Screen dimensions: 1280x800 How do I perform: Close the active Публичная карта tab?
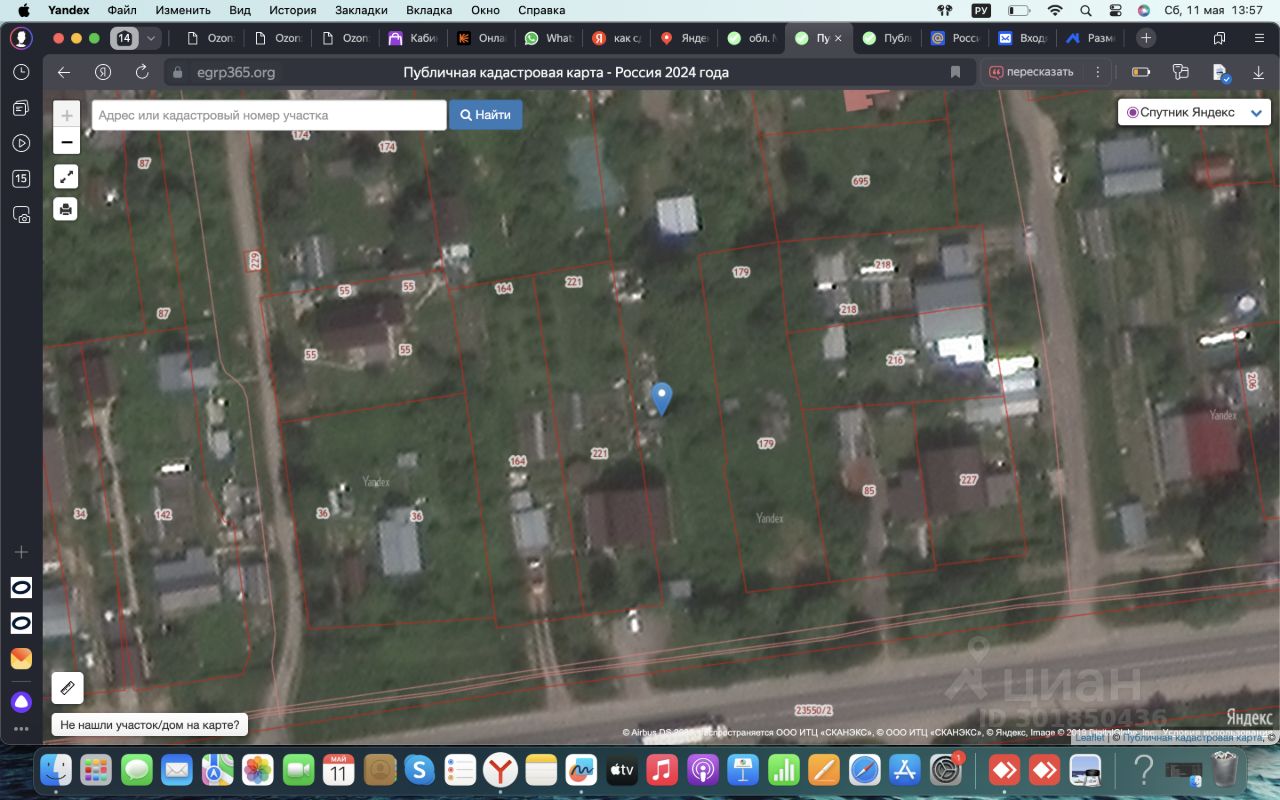pyautogui.click(x=838, y=38)
